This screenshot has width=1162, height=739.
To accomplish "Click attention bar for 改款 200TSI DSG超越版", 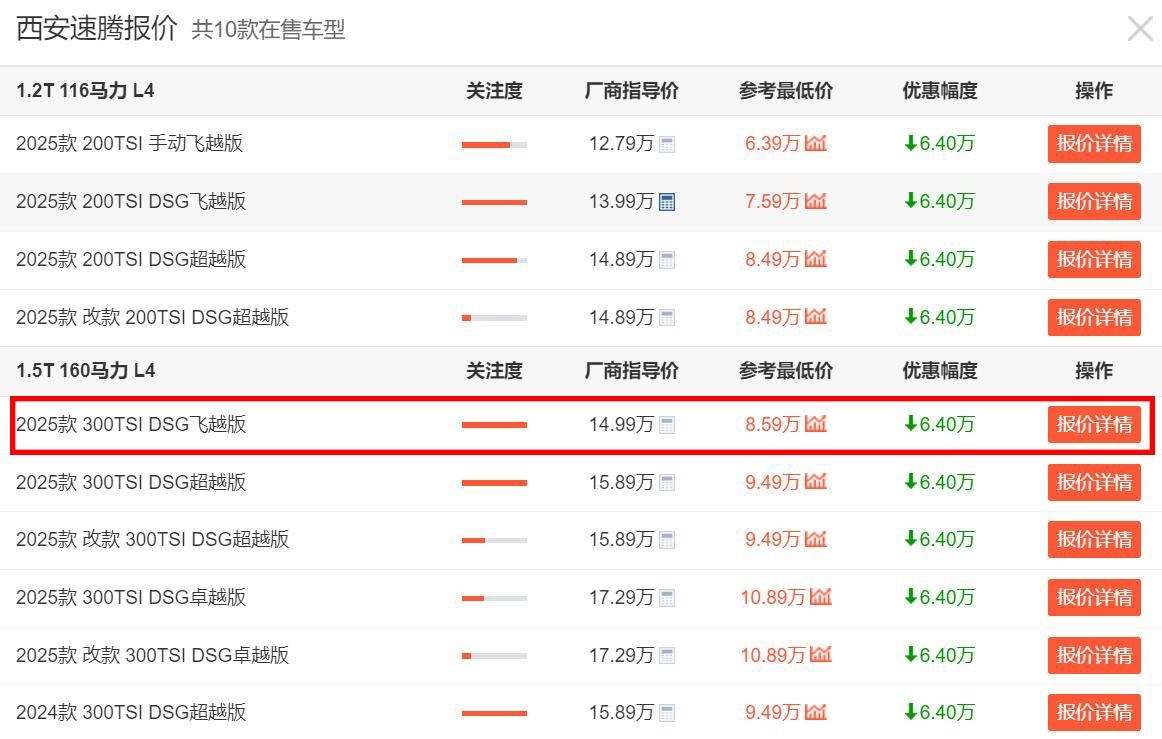I will tap(494, 318).
